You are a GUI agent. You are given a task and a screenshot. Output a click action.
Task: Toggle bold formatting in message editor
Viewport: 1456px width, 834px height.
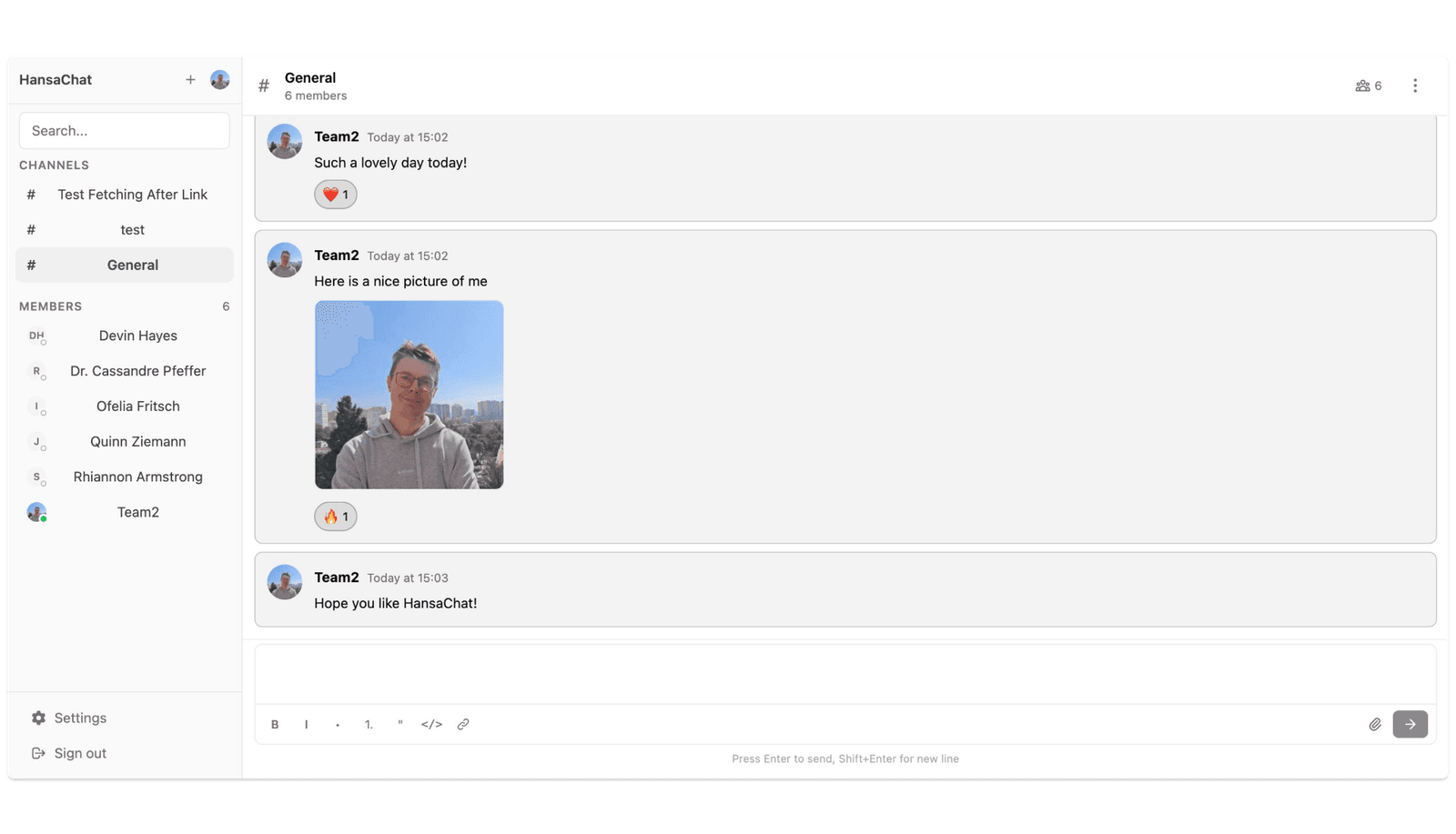275,725
